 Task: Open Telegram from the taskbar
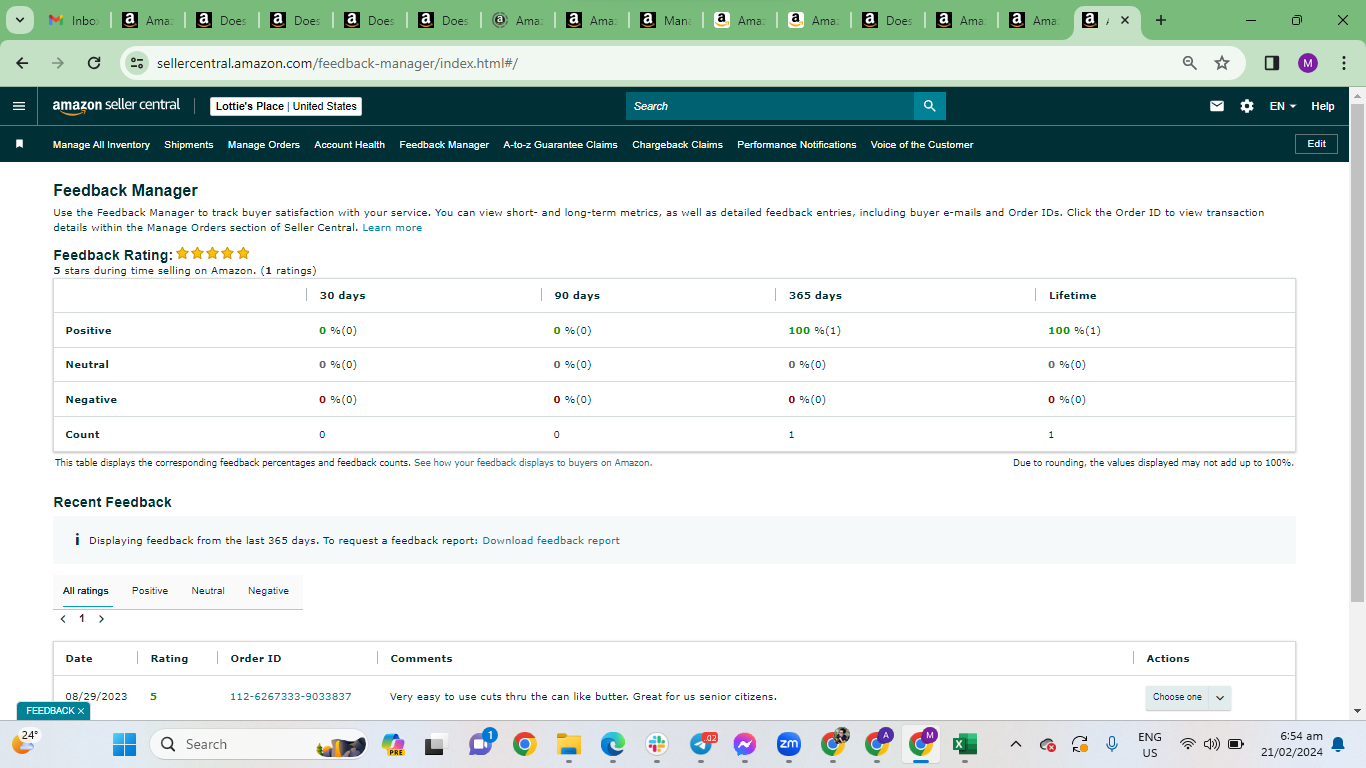pyautogui.click(x=703, y=744)
